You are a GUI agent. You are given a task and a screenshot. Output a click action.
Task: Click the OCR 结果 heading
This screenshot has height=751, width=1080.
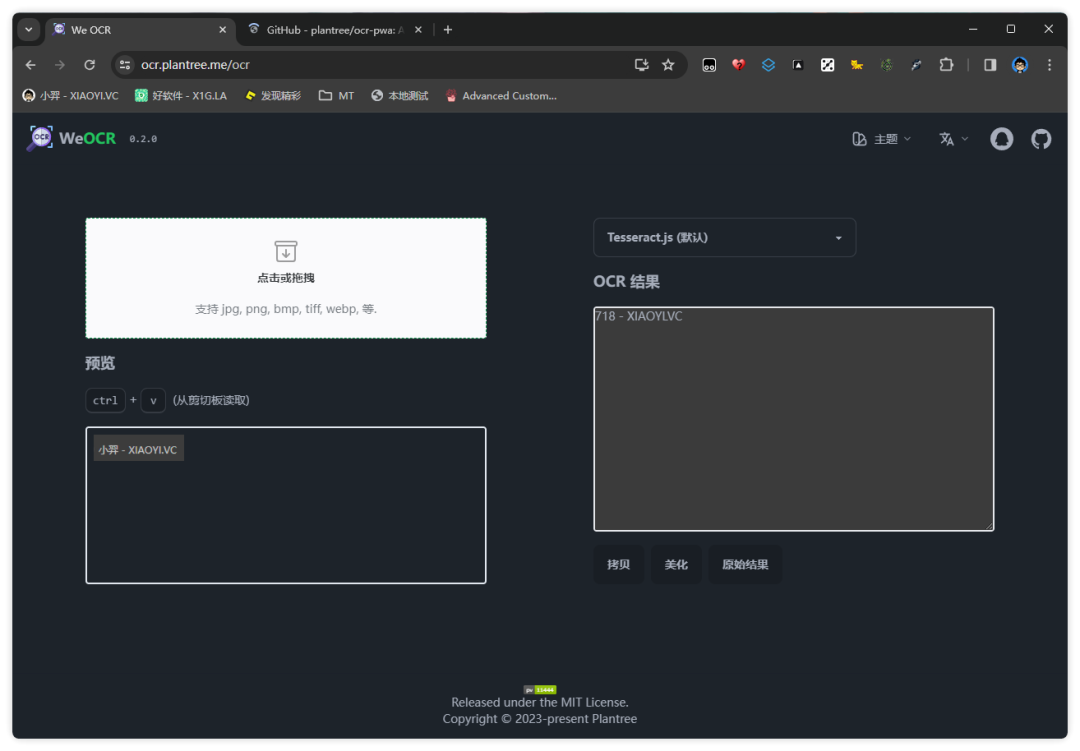coord(627,282)
